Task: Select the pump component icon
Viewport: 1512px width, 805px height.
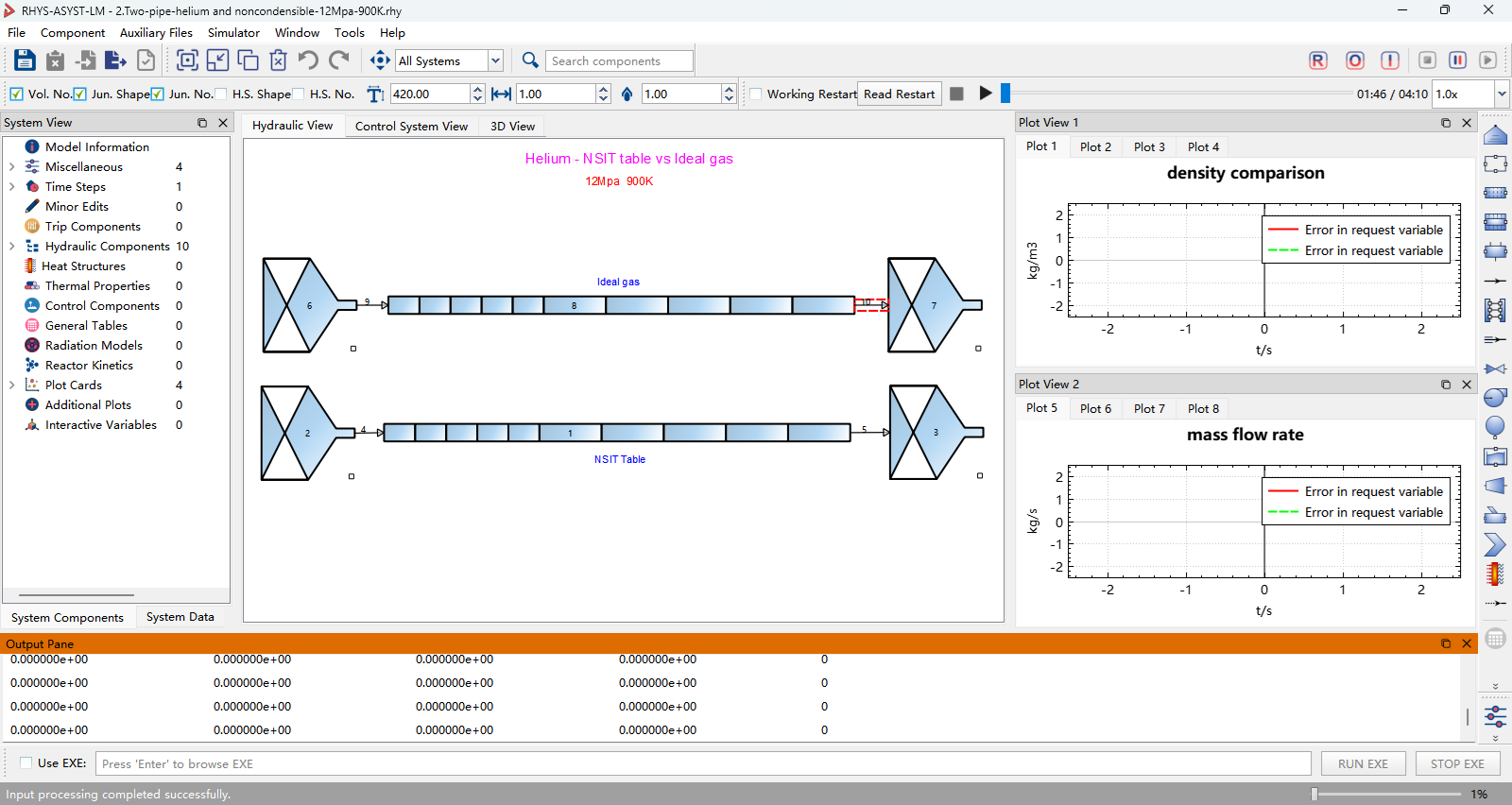Action: pos(1495,398)
